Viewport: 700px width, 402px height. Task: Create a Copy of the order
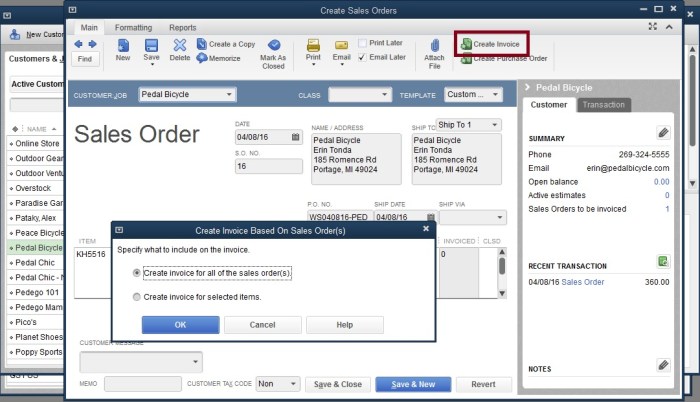pyautogui.click(x=226, y=44)
